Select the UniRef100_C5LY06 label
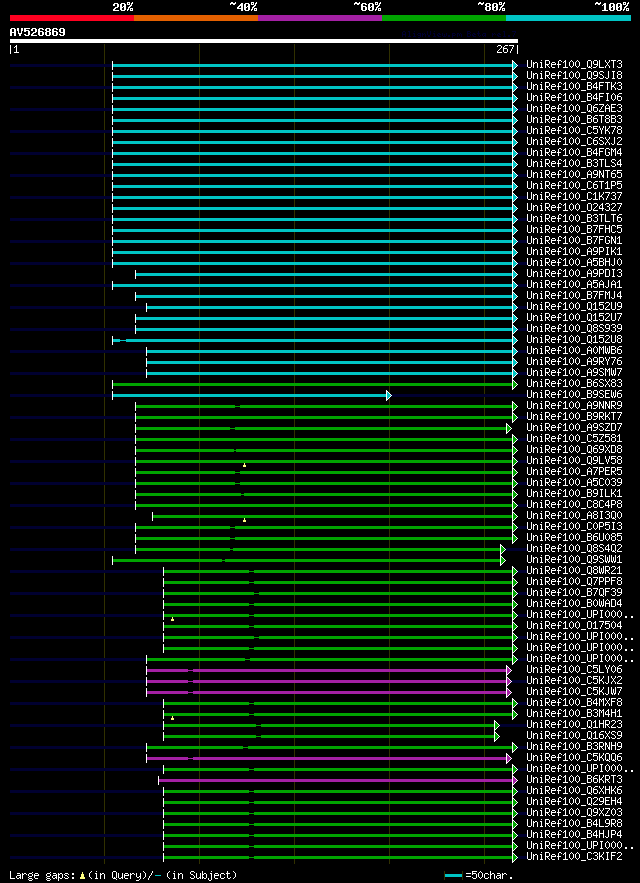The width and height of the screenshot is (640, 883). tap(574, 670)
